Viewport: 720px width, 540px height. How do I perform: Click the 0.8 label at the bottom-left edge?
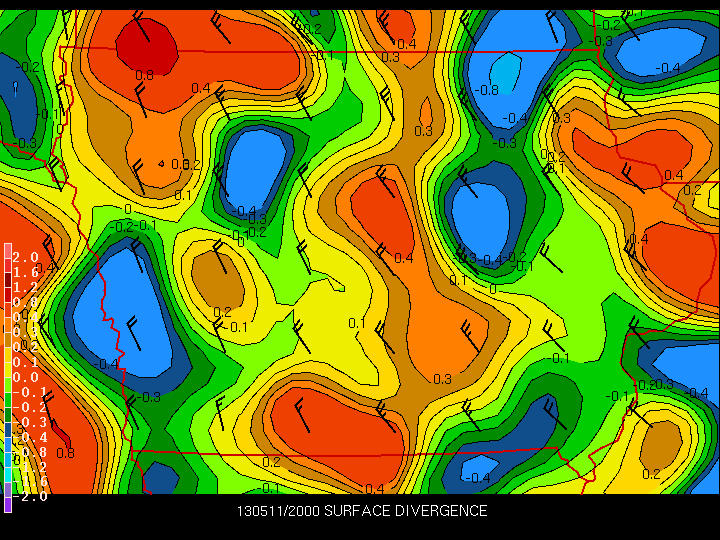coord(65,452)
